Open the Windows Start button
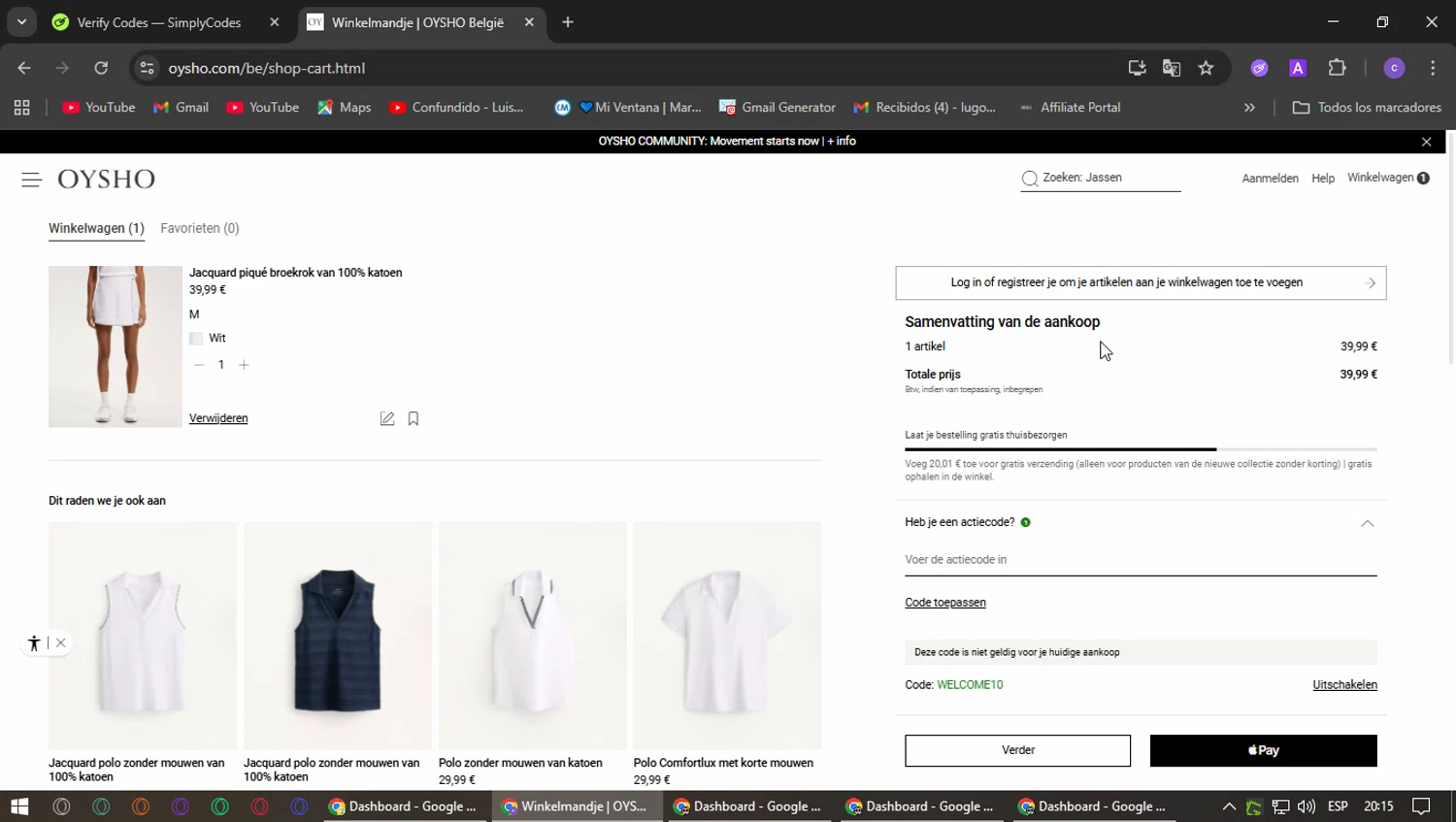Image resolution: width=1456 pixels, height=822 pixels. [19, 806]
